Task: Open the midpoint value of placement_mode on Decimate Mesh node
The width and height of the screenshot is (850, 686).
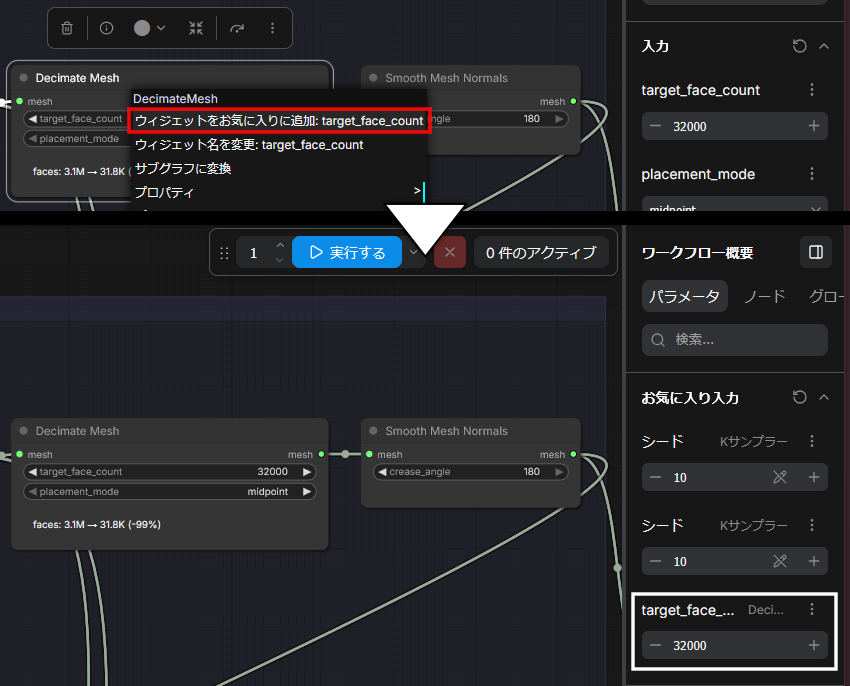Action: coord(268,492)
